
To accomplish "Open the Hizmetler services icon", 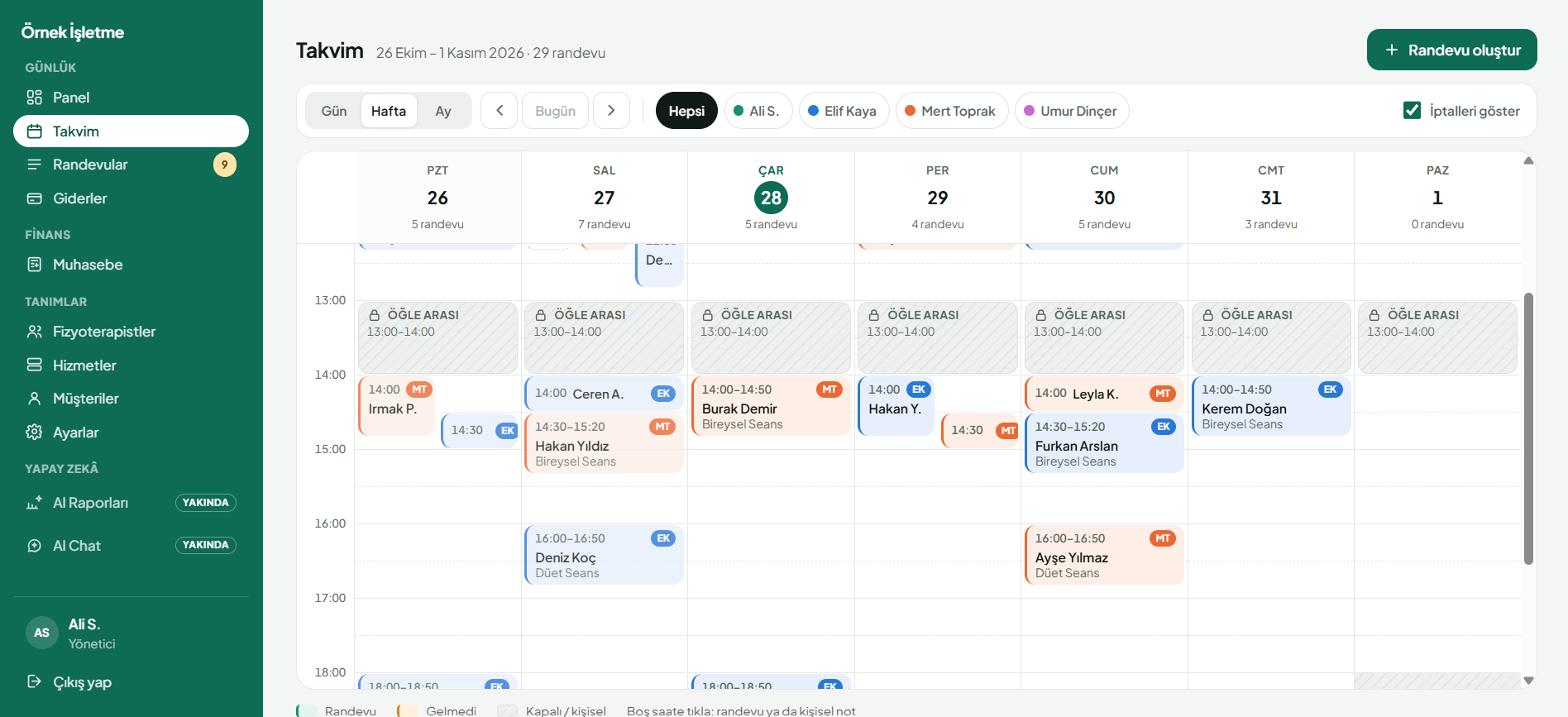I will [34, 366].
